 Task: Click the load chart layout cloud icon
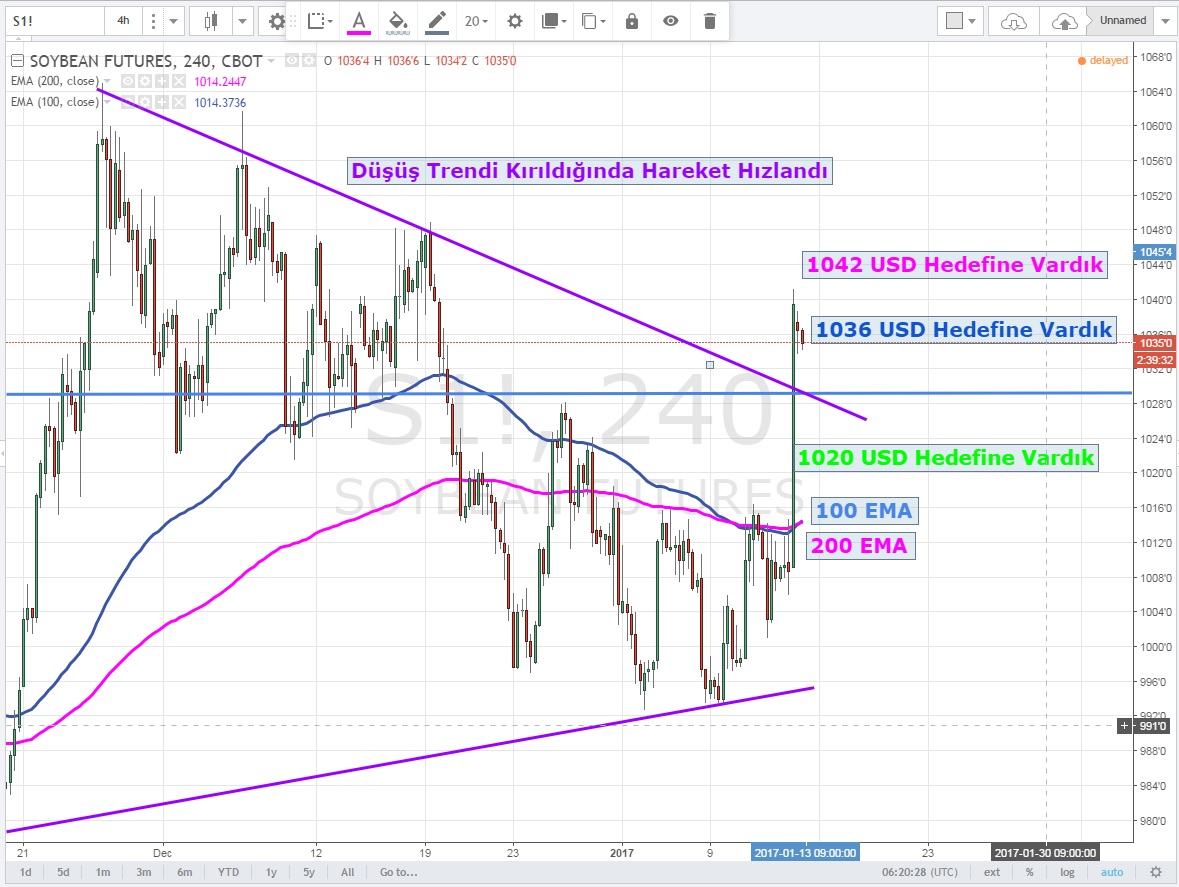pyautogui.click(x=1014, y=20)
